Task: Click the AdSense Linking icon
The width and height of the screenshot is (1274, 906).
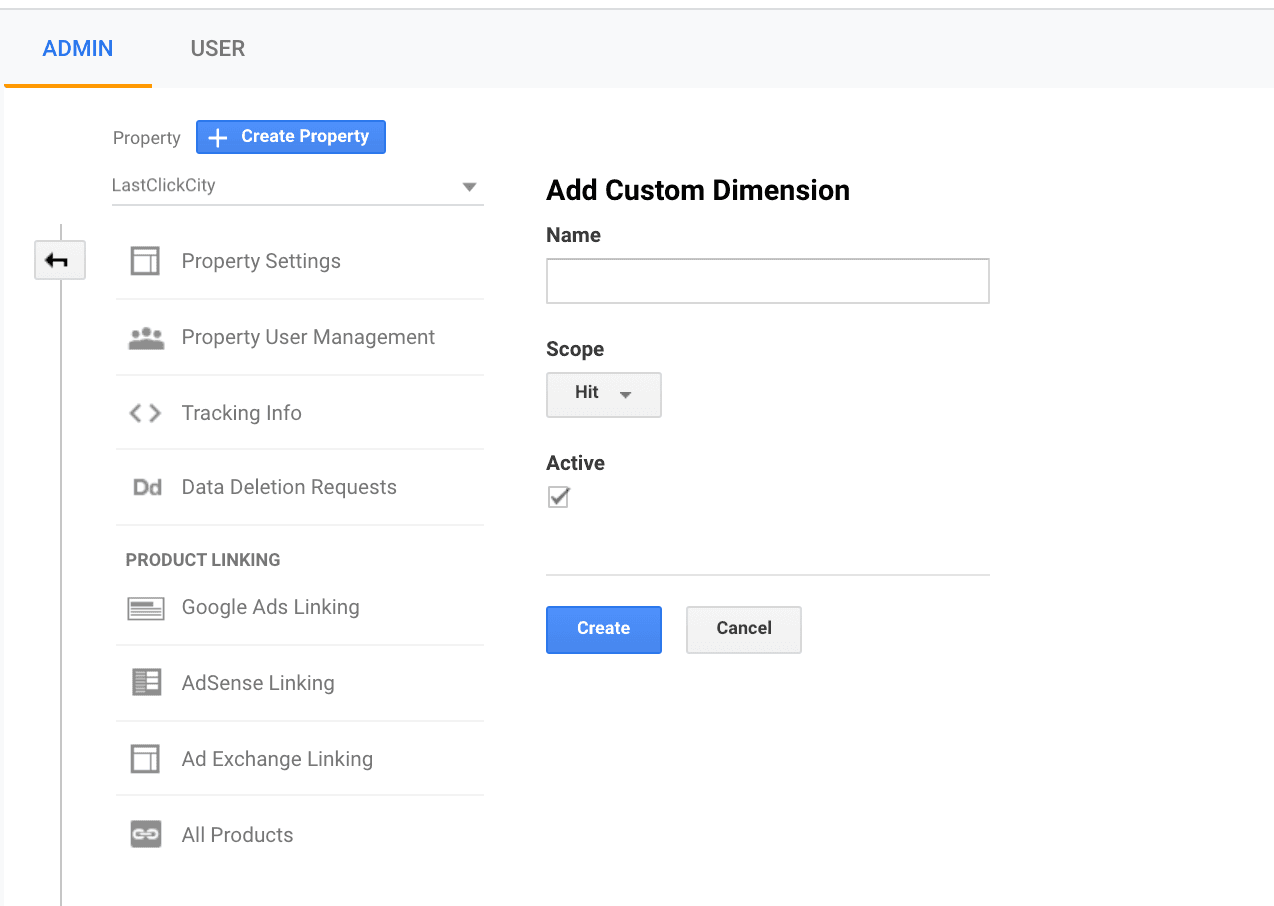Action: (x=146, y=683)
